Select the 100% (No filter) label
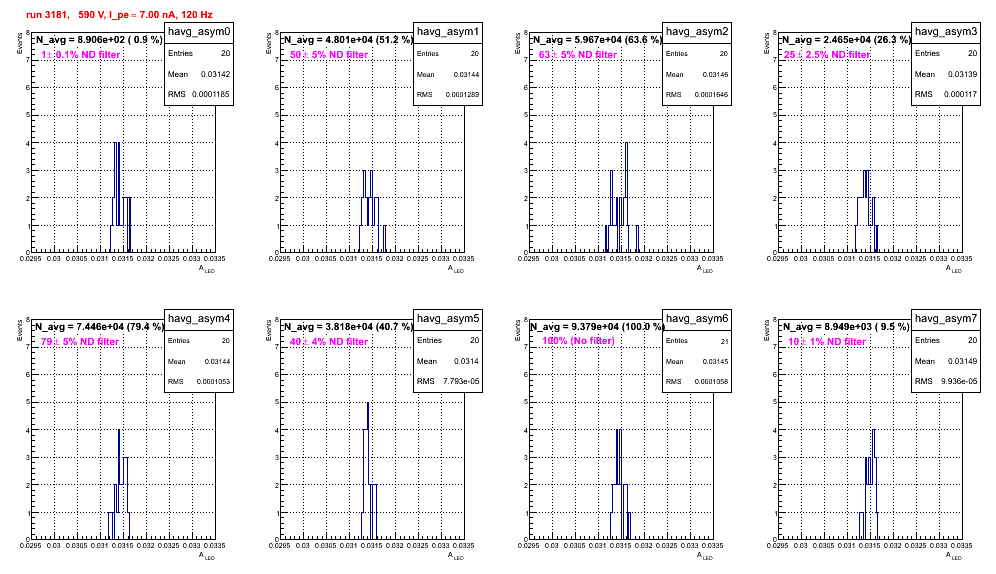Viewport: 996px width, 574px height. click(578, 341)
